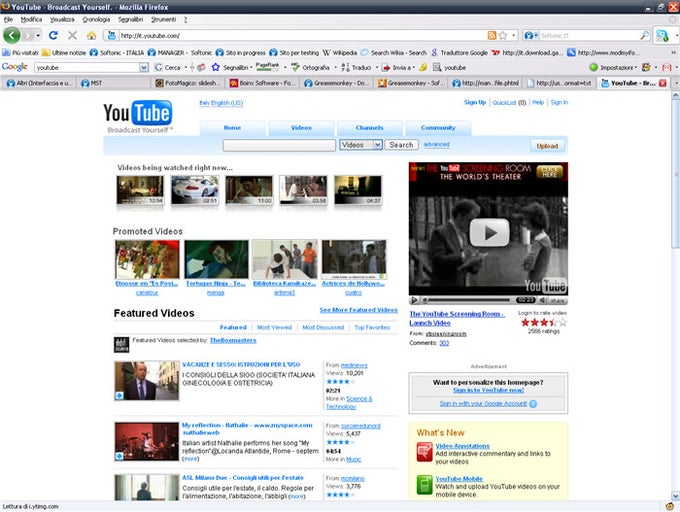680x512 pixels.
Task: Add My reflection video to QuickList plus icon
Action: pos(119,456)
